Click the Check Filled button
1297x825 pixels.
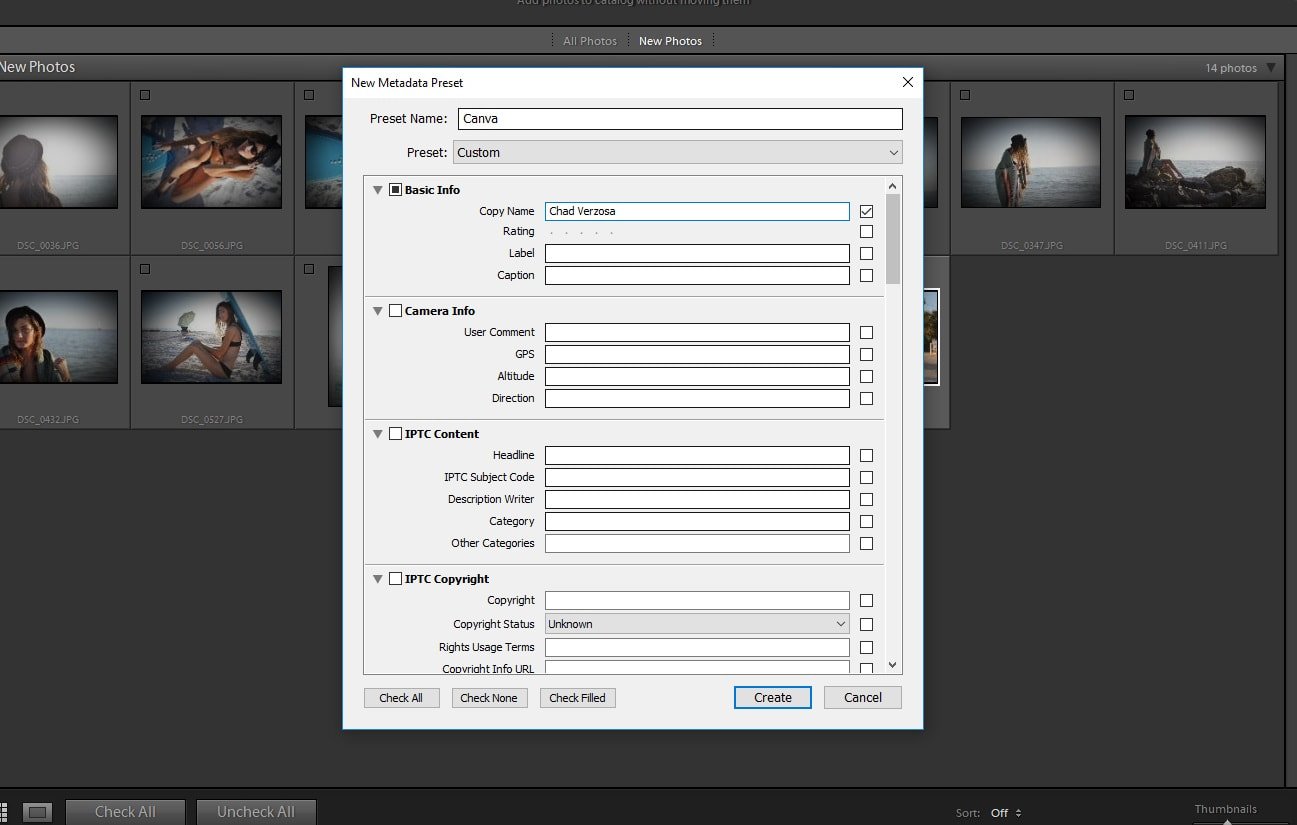pos(577,697)
